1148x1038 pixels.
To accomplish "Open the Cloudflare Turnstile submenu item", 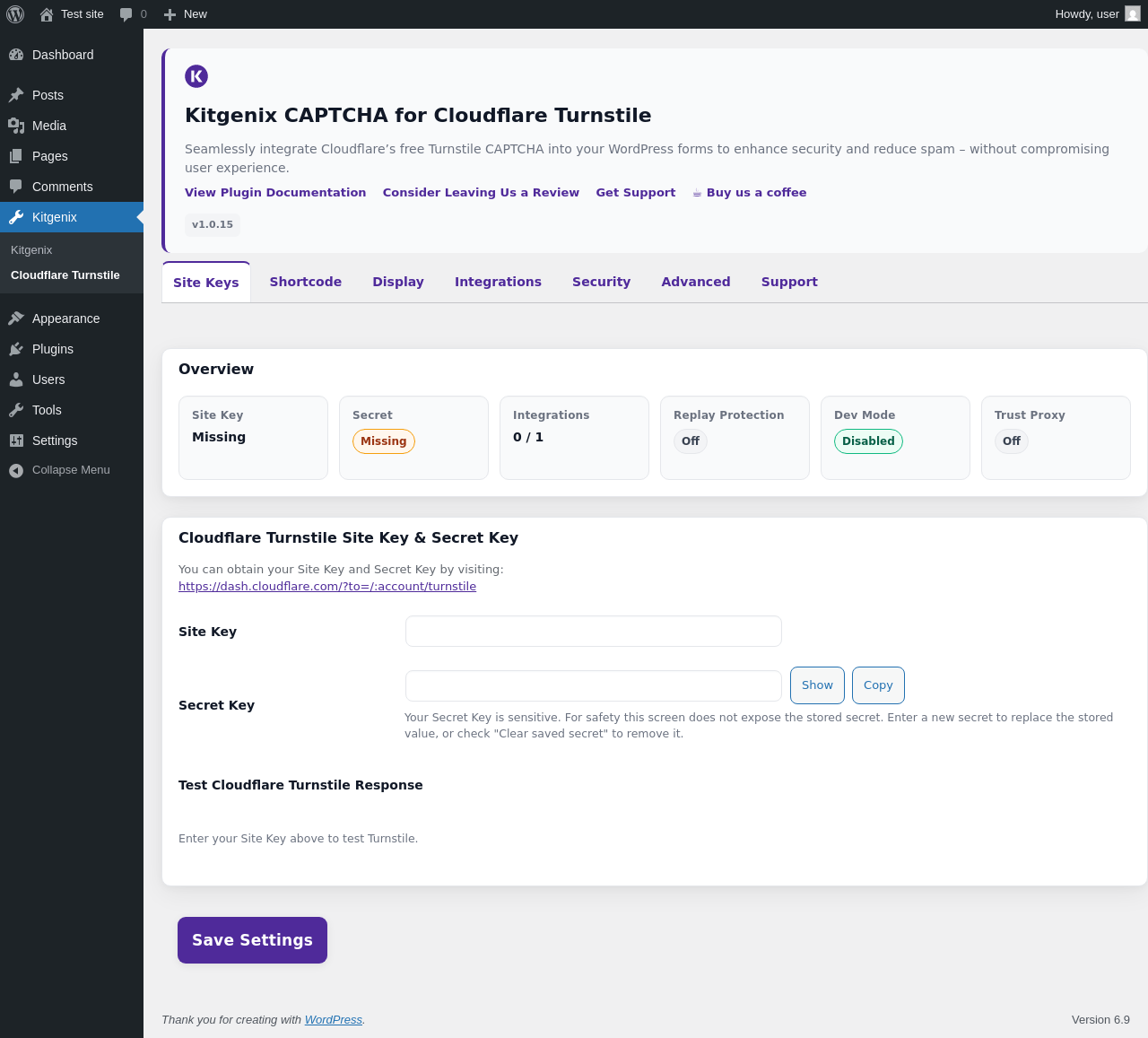I will pyautogui.click(x=65, y=275).
